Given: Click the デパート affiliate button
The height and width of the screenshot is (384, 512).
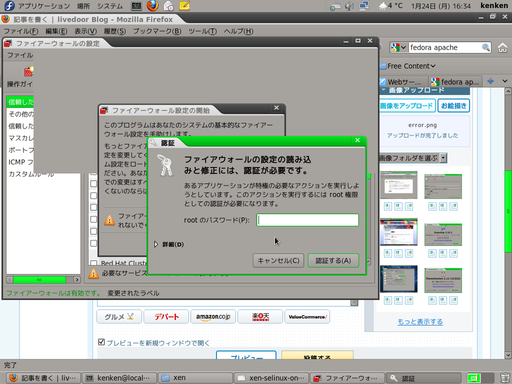Looking at the screenshot, I should 166,317.
